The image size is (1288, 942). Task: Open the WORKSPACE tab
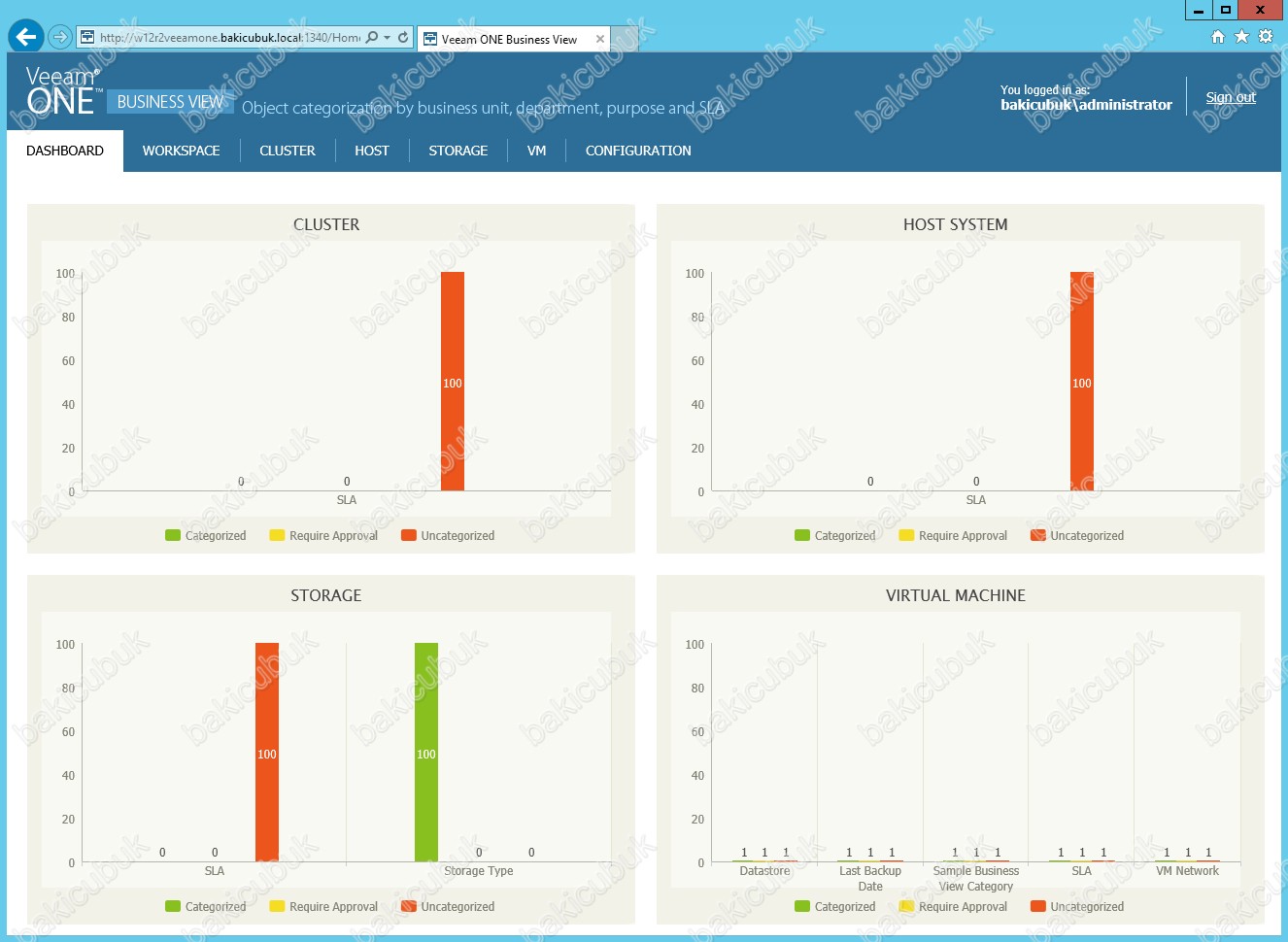click(x=182, y=151)
